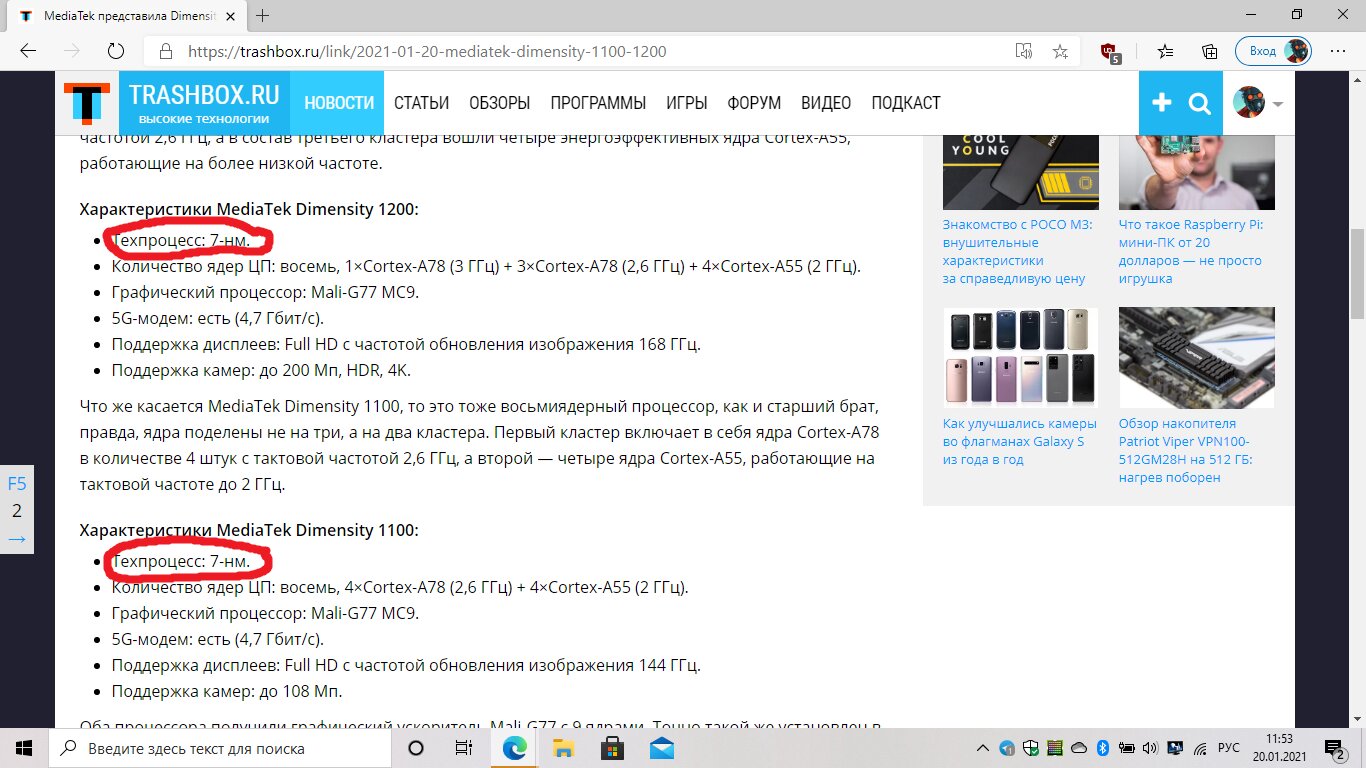The width and height of the screenshot is (1366, 768).
Task: Open link Знакомство с POCO M3
Action: click(1017, 252)
